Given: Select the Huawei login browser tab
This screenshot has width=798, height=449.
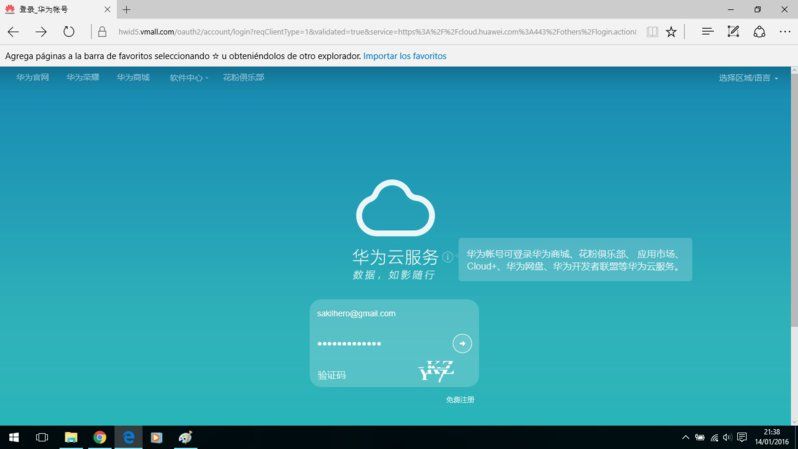Looking at the screenshot, I should click(x=58, y=9).
